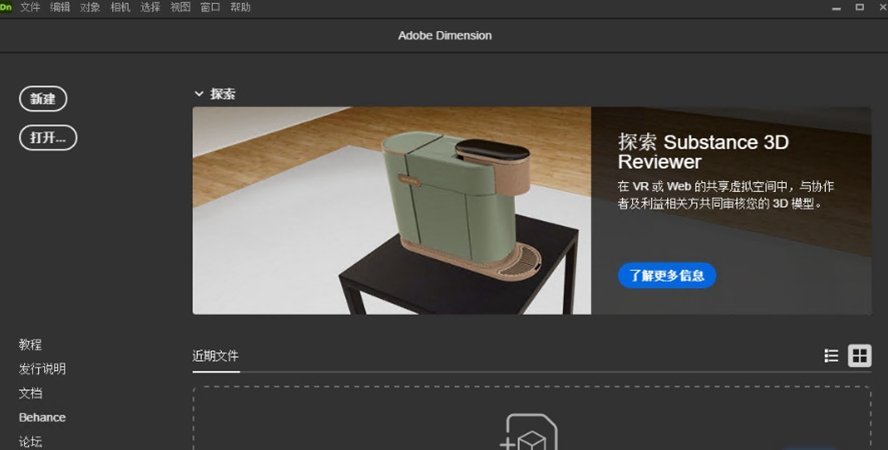This screenshot has width=888, height=450.
Task: Click the 探索 Substance 3D Reviewer heading
Action: click(x=703, y=152)
